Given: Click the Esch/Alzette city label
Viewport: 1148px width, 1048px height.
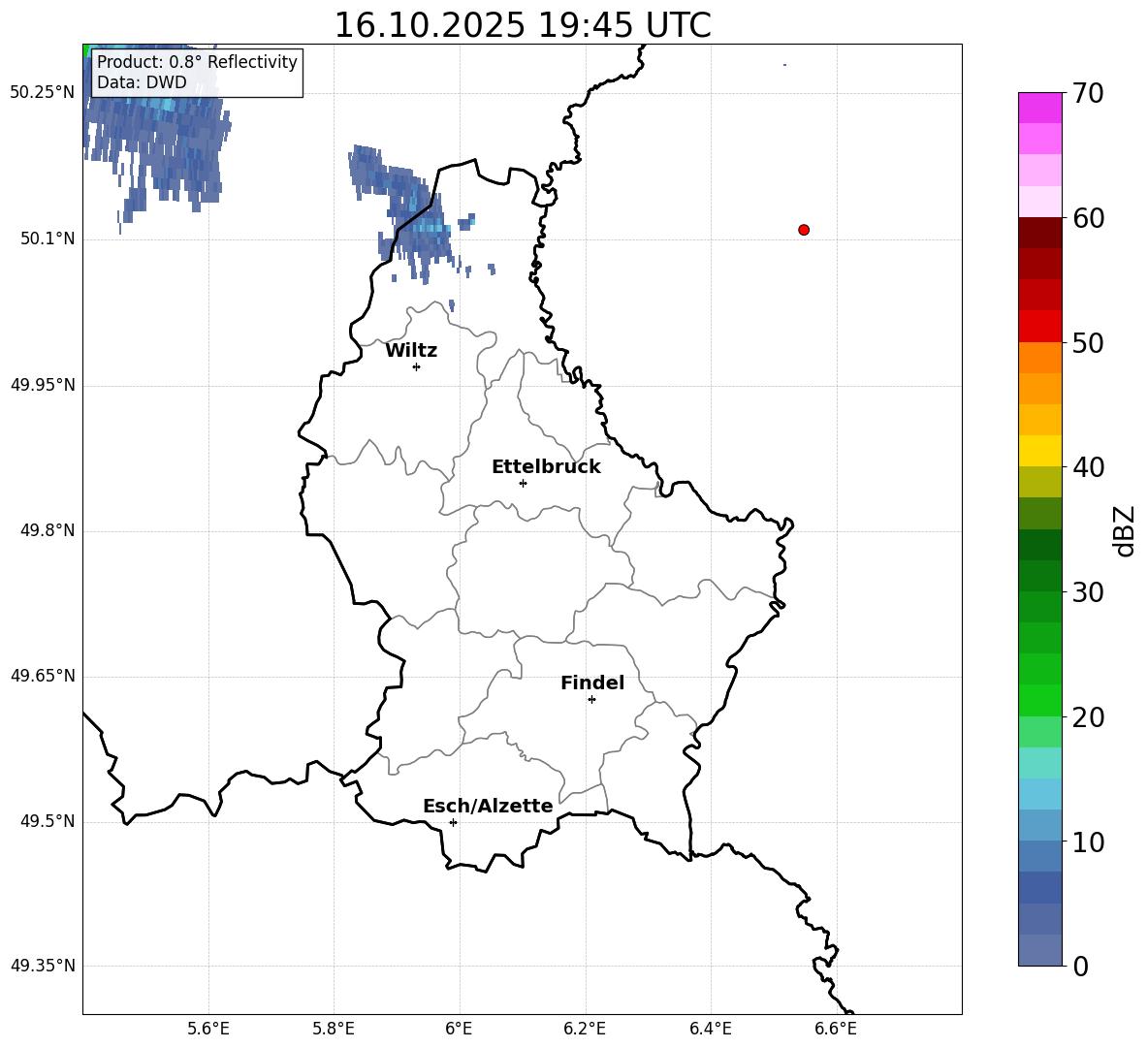Looking at the screenshot, I should coord(488,806).
